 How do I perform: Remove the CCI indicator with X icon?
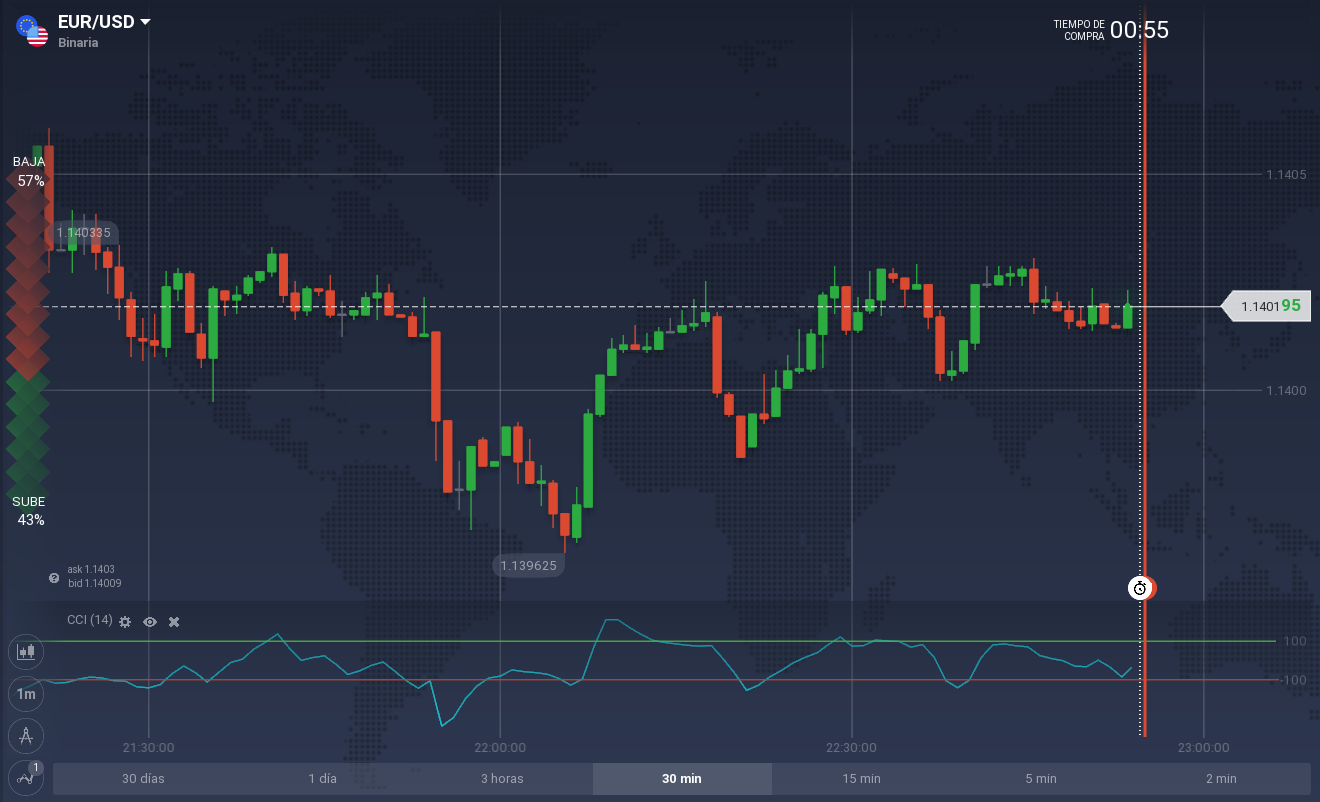point(174,622)
